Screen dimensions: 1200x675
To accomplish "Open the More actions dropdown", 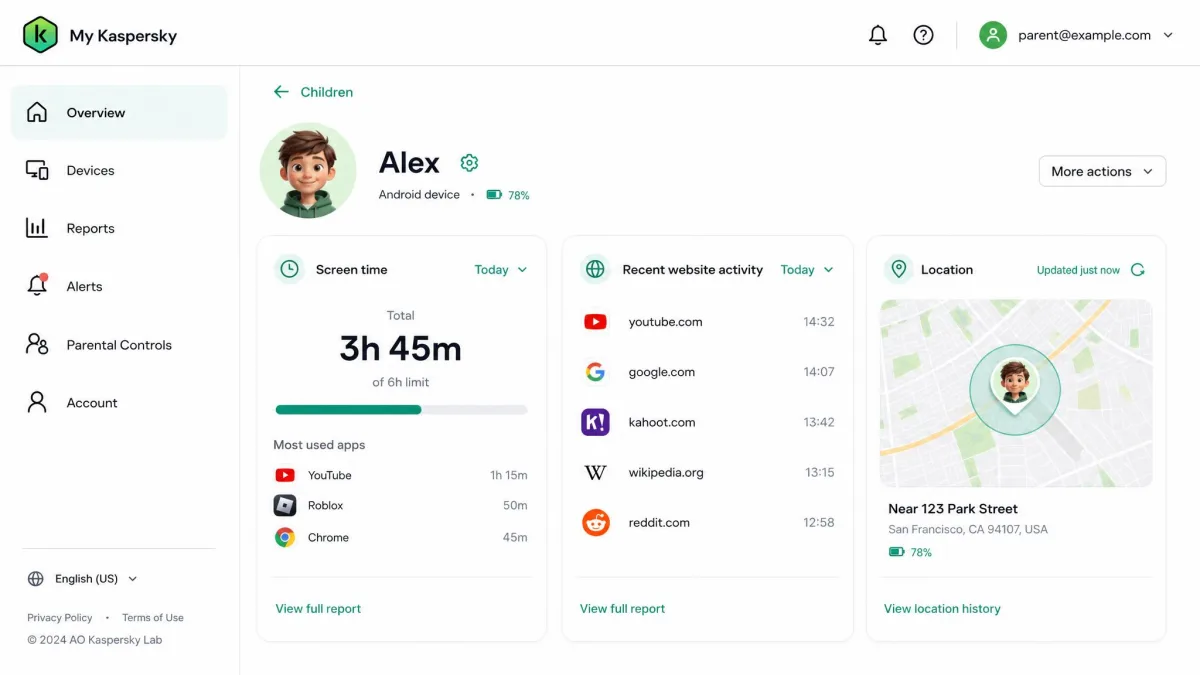I will (x=1102, y=172).
